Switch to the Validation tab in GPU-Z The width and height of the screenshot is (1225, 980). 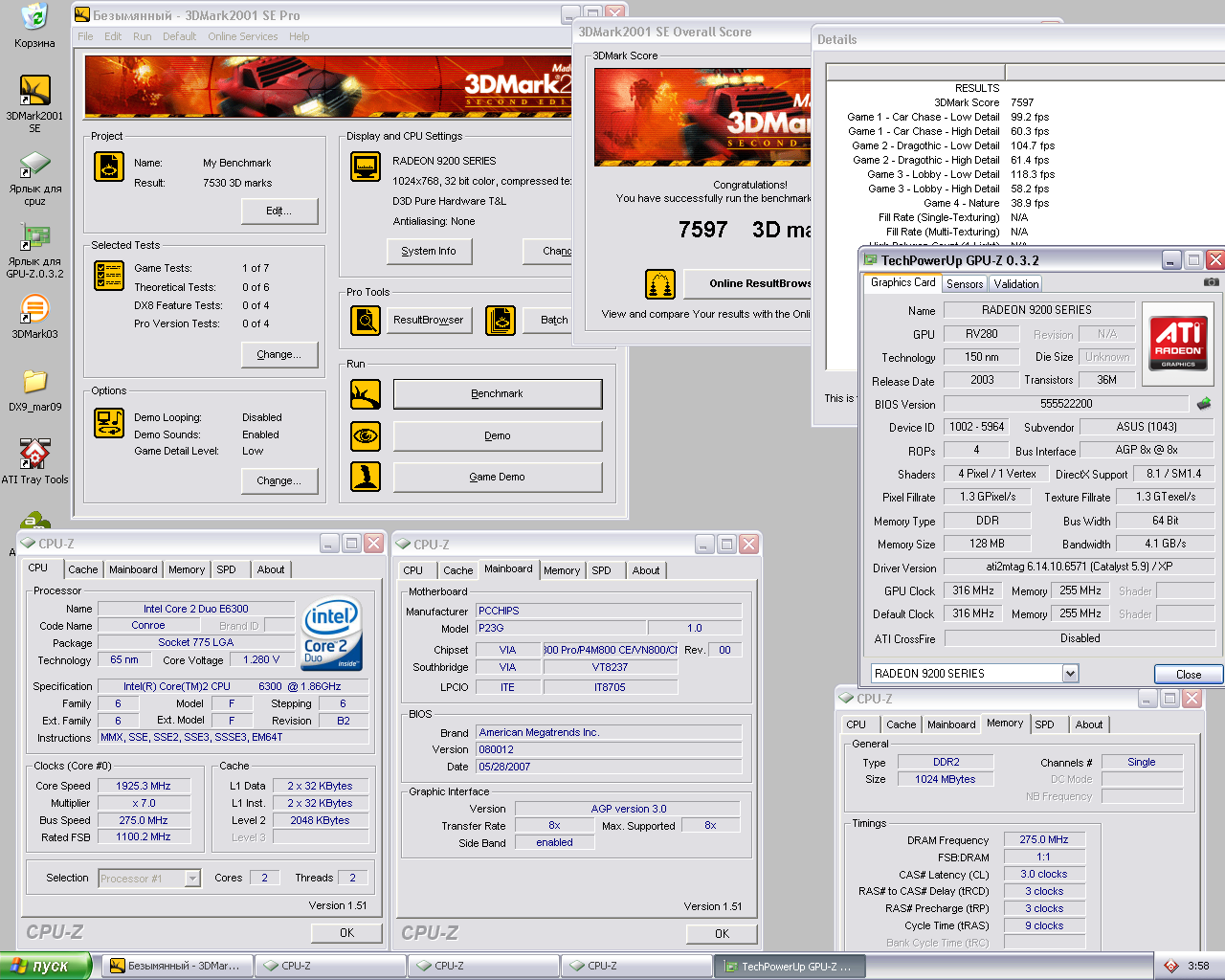(x=1015, y=284)
